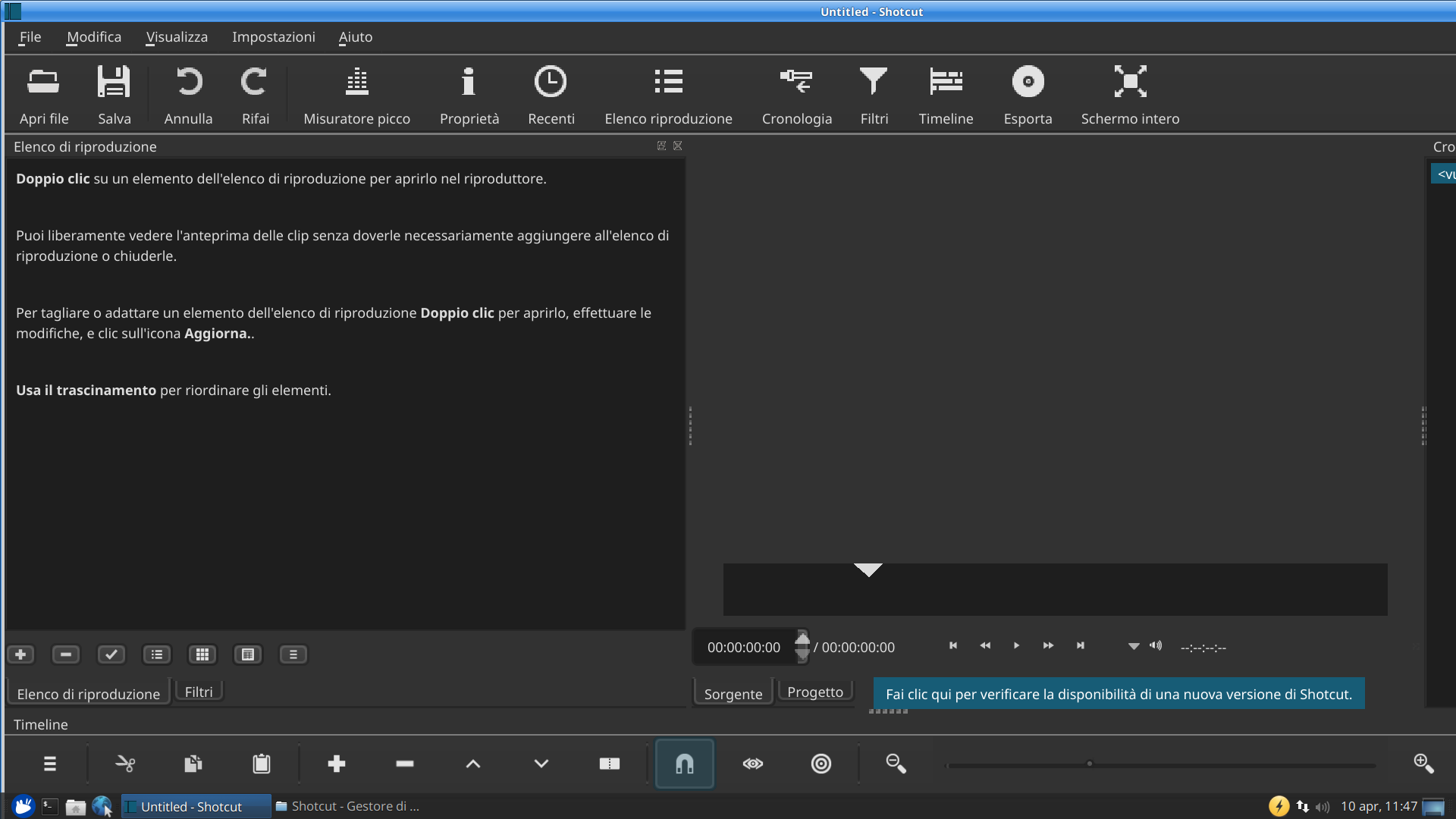The width and height of the screenshot is (1456, 819).
Task: Zoom out the timeline
Action: 896,764
